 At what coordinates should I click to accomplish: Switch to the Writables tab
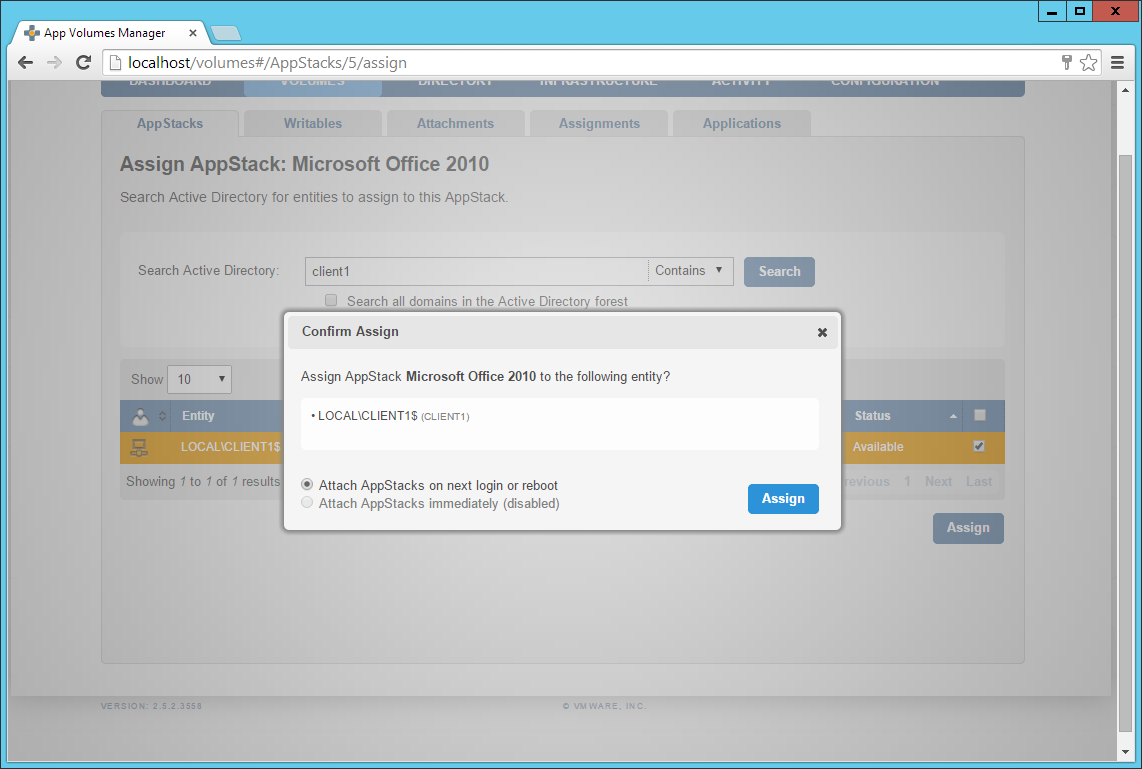click(312, 124)
